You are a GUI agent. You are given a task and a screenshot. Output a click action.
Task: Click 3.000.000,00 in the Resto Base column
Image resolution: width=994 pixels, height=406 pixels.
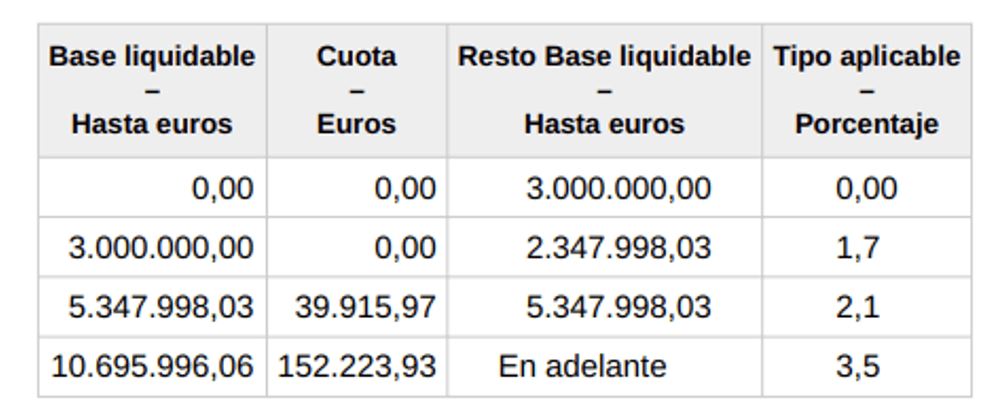point(604,188)
